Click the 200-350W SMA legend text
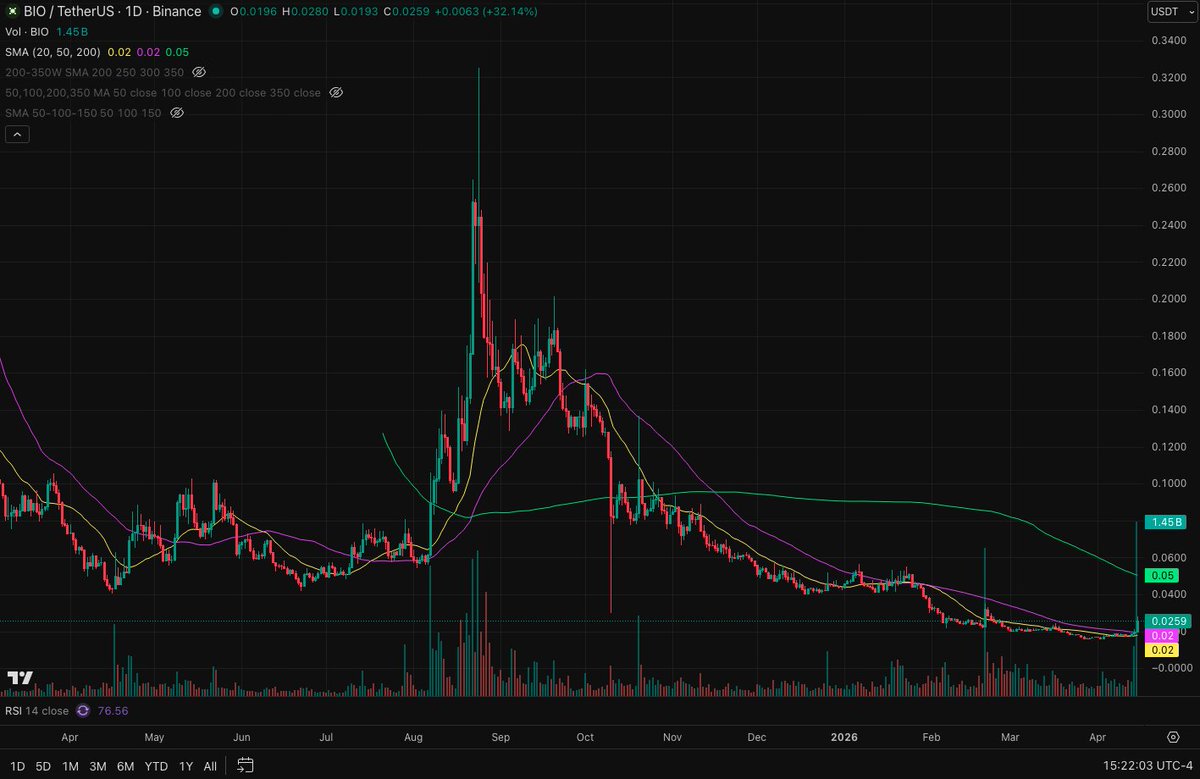This screenshot has width=1200, height=779. click(95, 72)
